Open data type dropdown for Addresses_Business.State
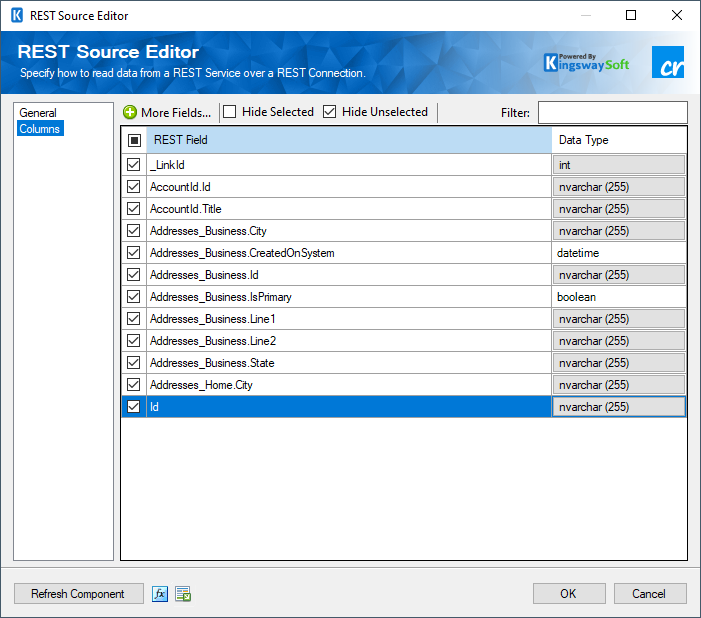The height and width of the screenshot is (618, 701). 619,363
